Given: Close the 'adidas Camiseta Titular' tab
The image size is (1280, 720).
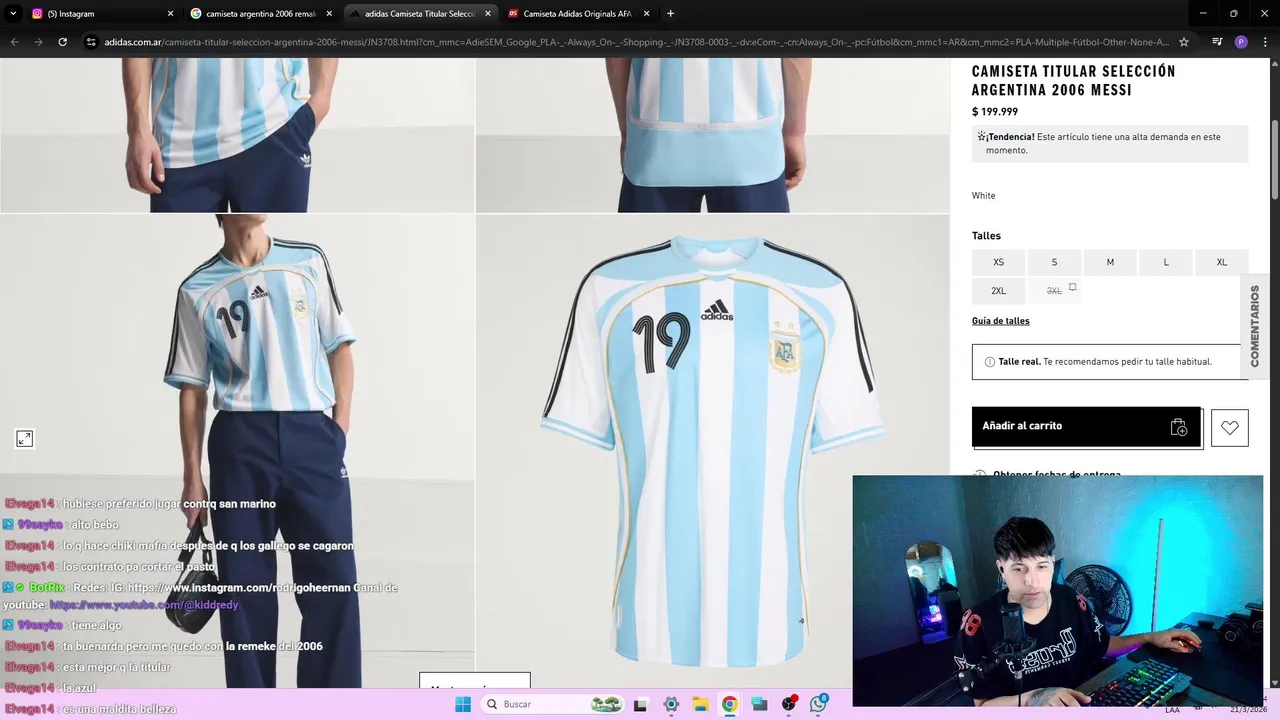Looking at the screenshot, I should (x=488, y=14).
